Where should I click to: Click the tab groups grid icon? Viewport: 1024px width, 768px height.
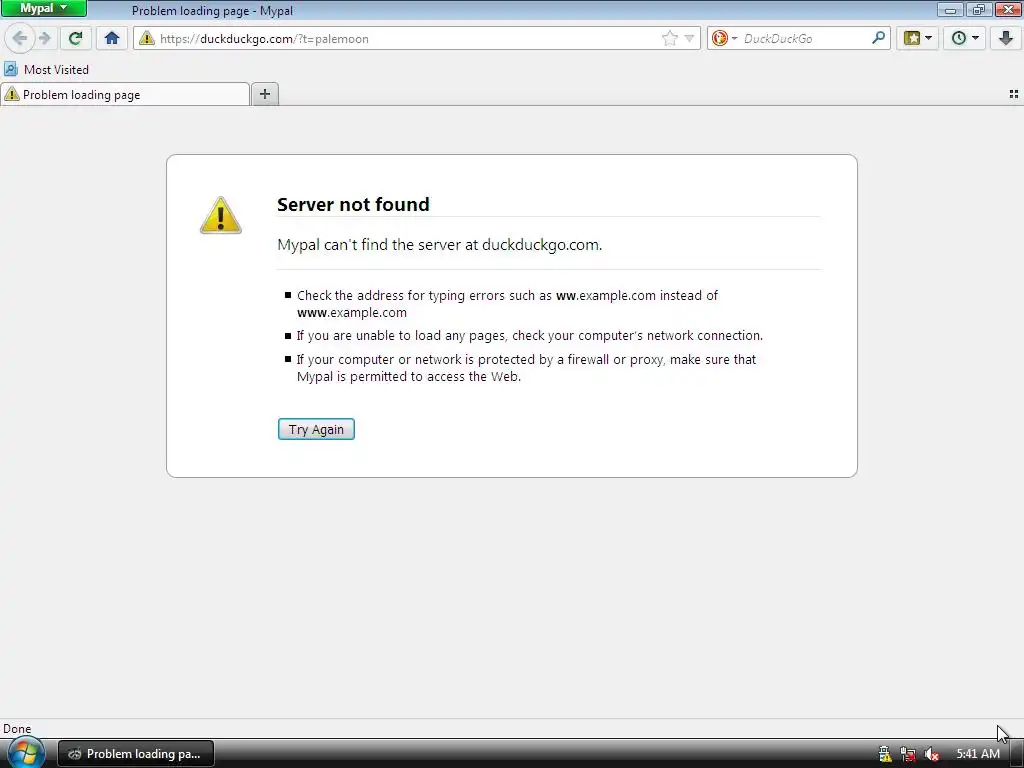1014,94
